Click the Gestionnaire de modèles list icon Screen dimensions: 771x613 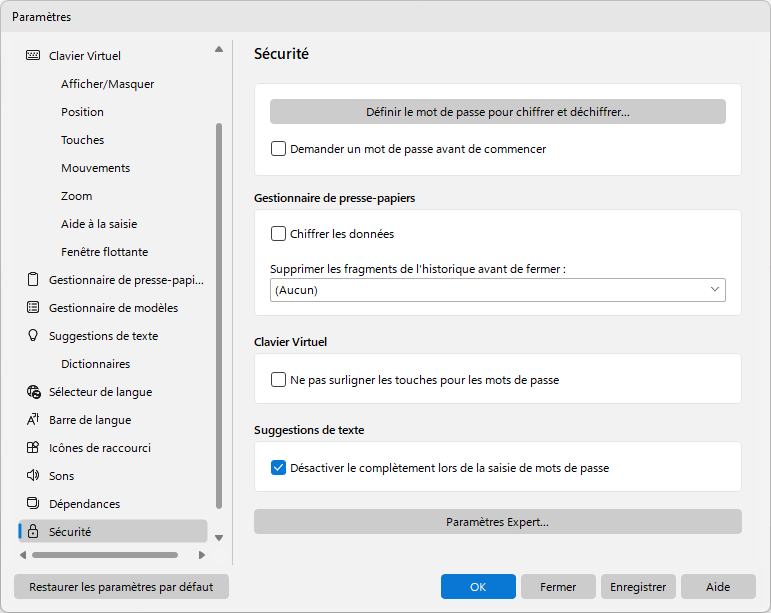point(33,307)
